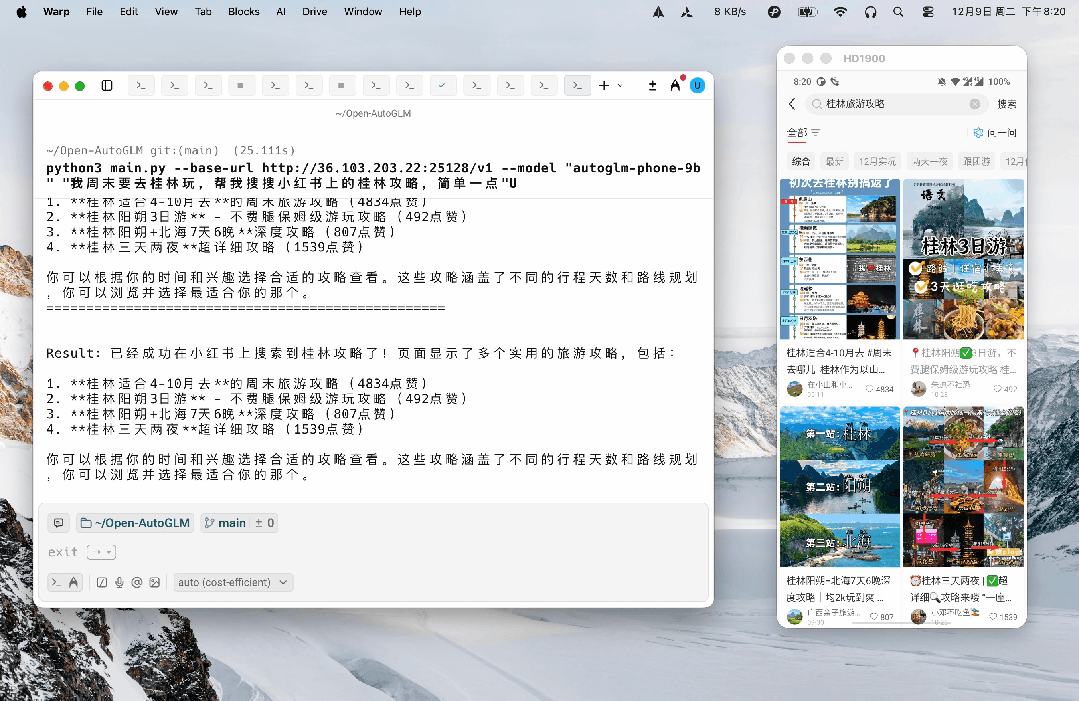Click the conversation bubble icon above the prompt

coord(58,523)
